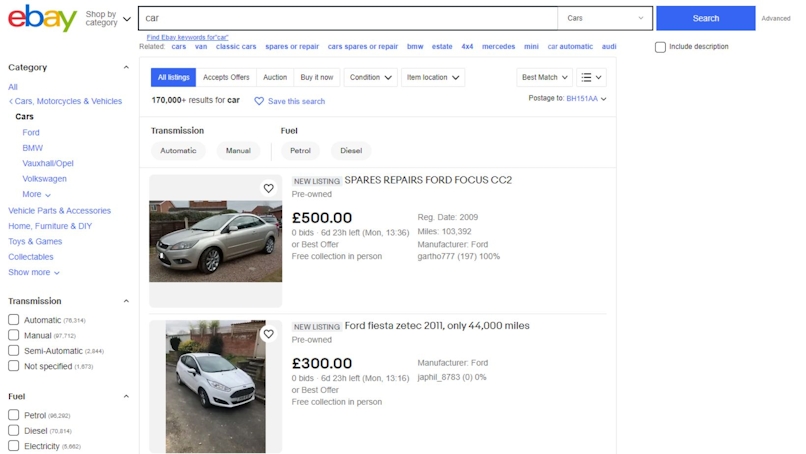Screen dimensions: 806x454
Task: Click related search 'spares or repair'
Action: tap(292, 46)
